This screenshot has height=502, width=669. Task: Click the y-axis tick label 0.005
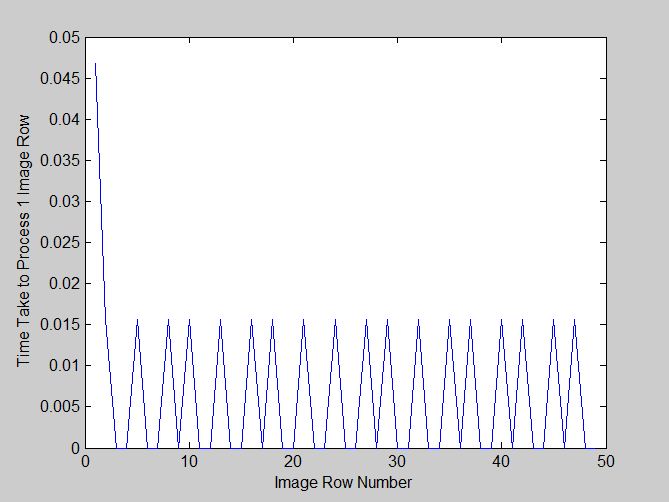pyautogui.click(x=58, y=407)
